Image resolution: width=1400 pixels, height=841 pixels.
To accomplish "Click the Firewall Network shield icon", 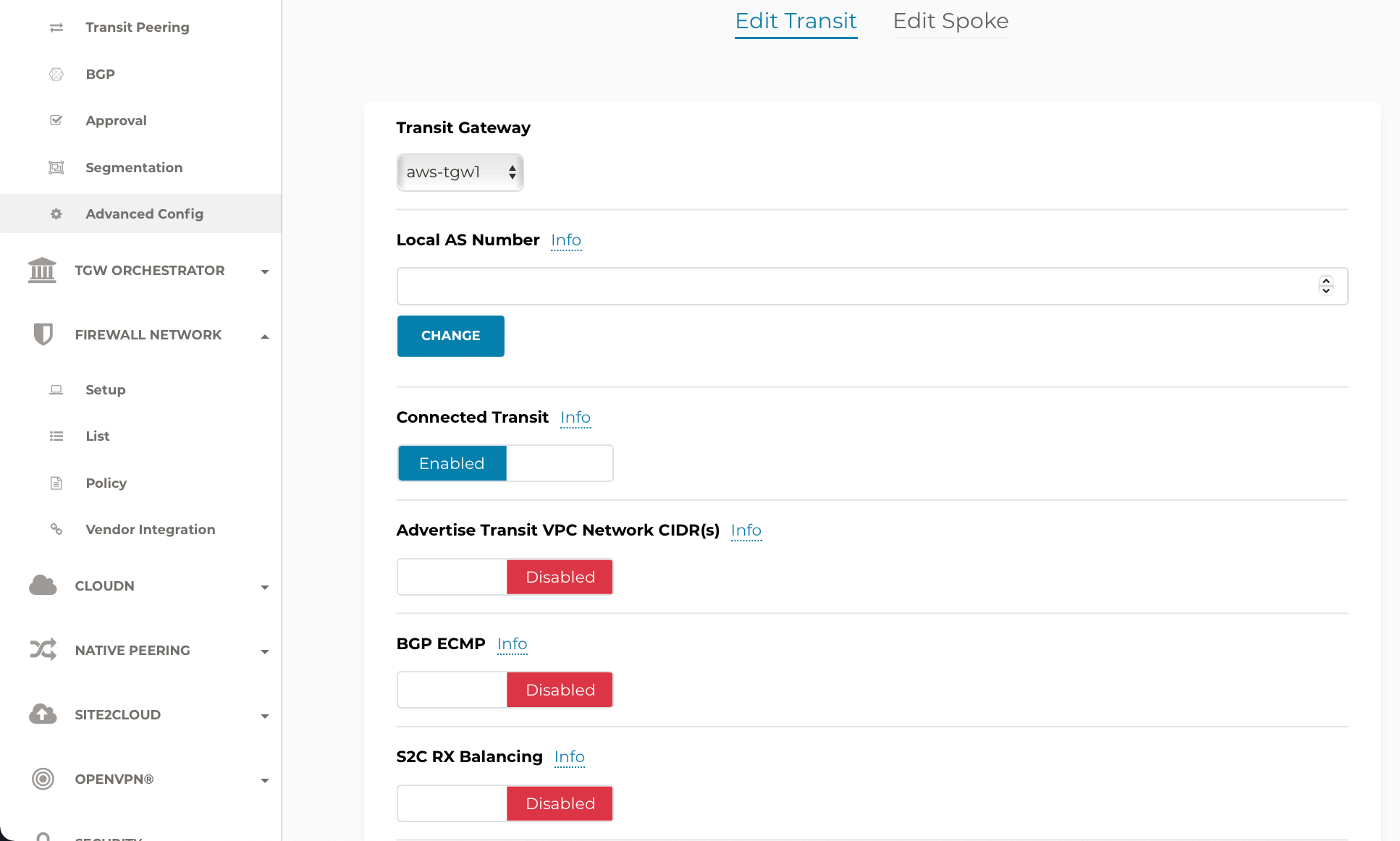I will click(43, 334).
